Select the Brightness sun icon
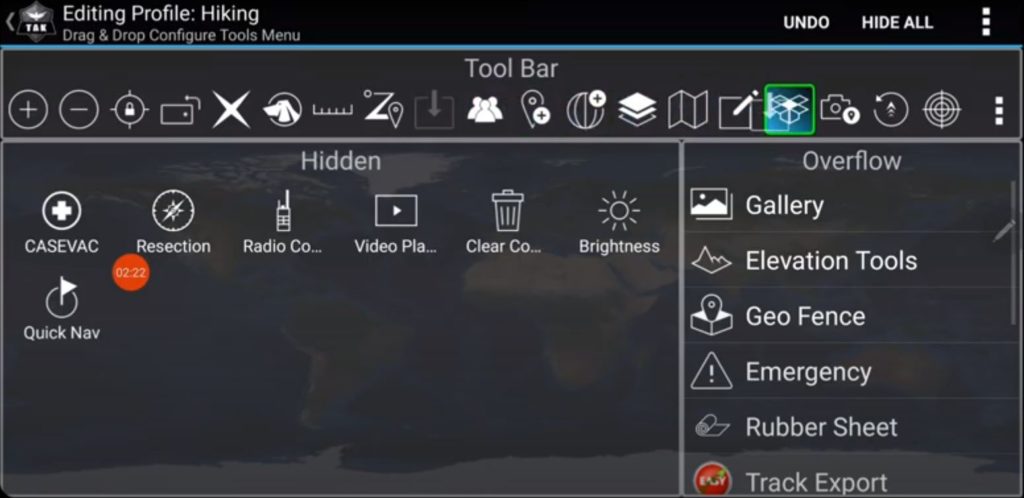Screen dimensions: 1024x498 click(x=619, y=211)
